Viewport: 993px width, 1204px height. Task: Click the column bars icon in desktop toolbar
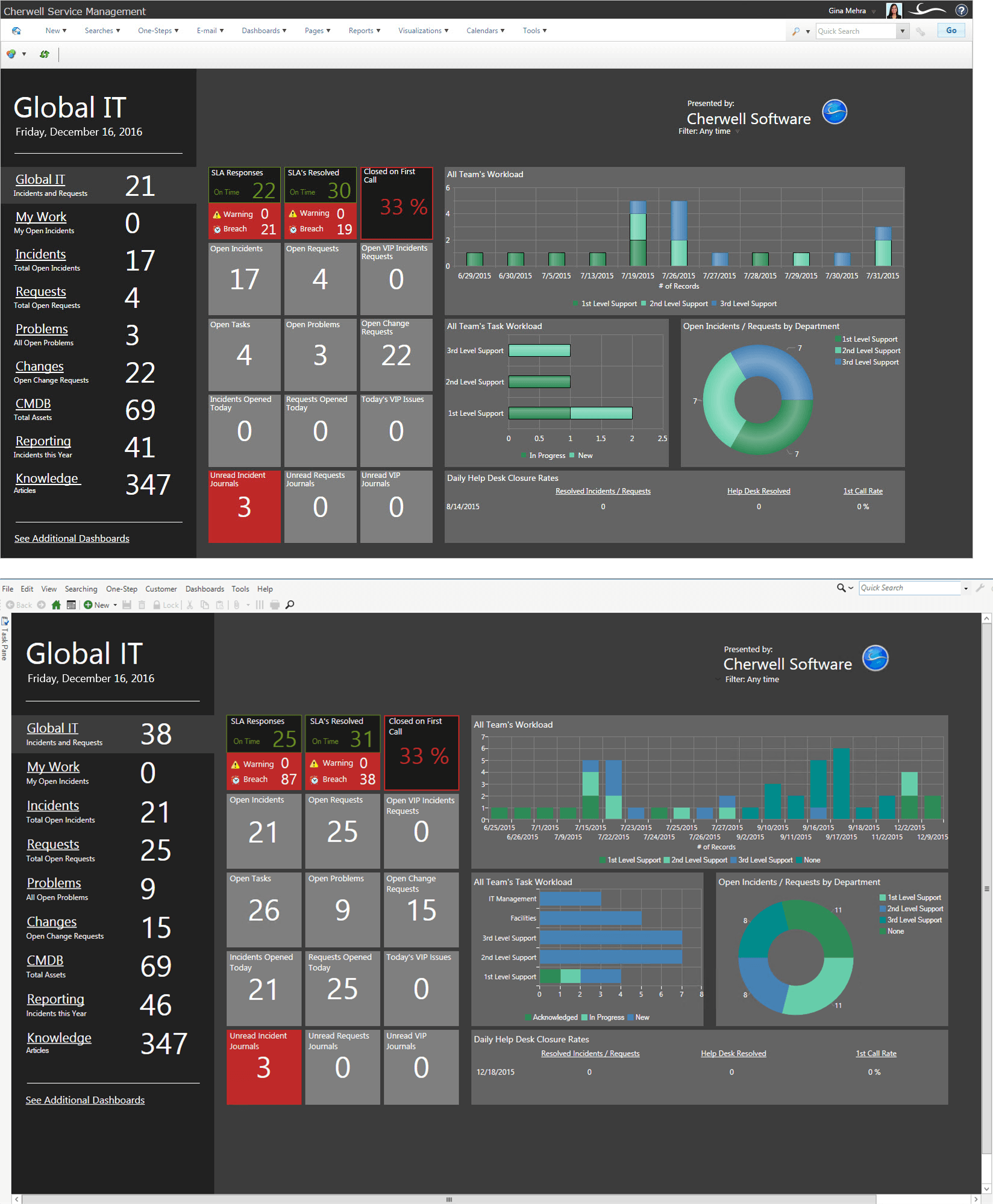point(260,605)
